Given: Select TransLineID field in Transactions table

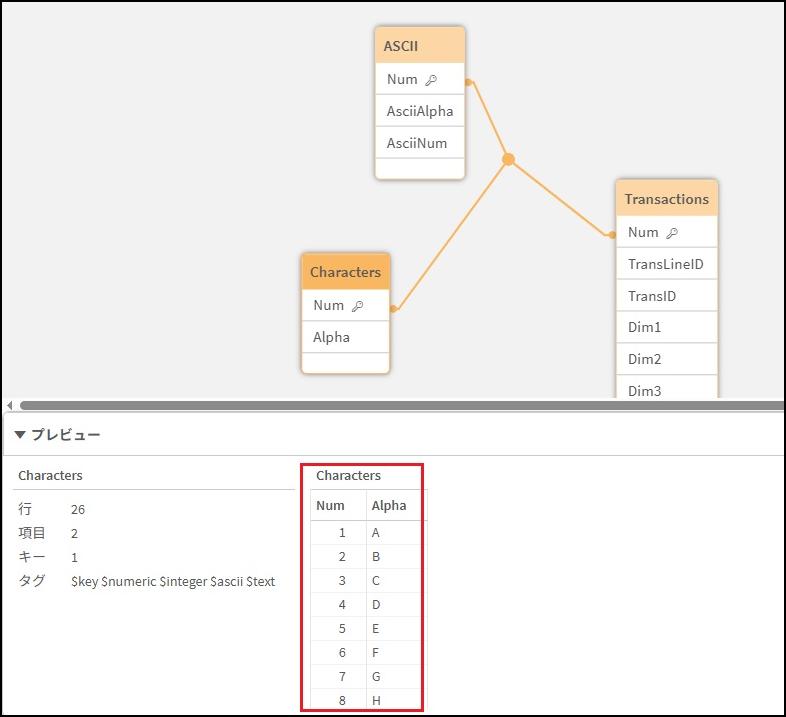Looking at the screenshot, I should [x=666, y=264].
